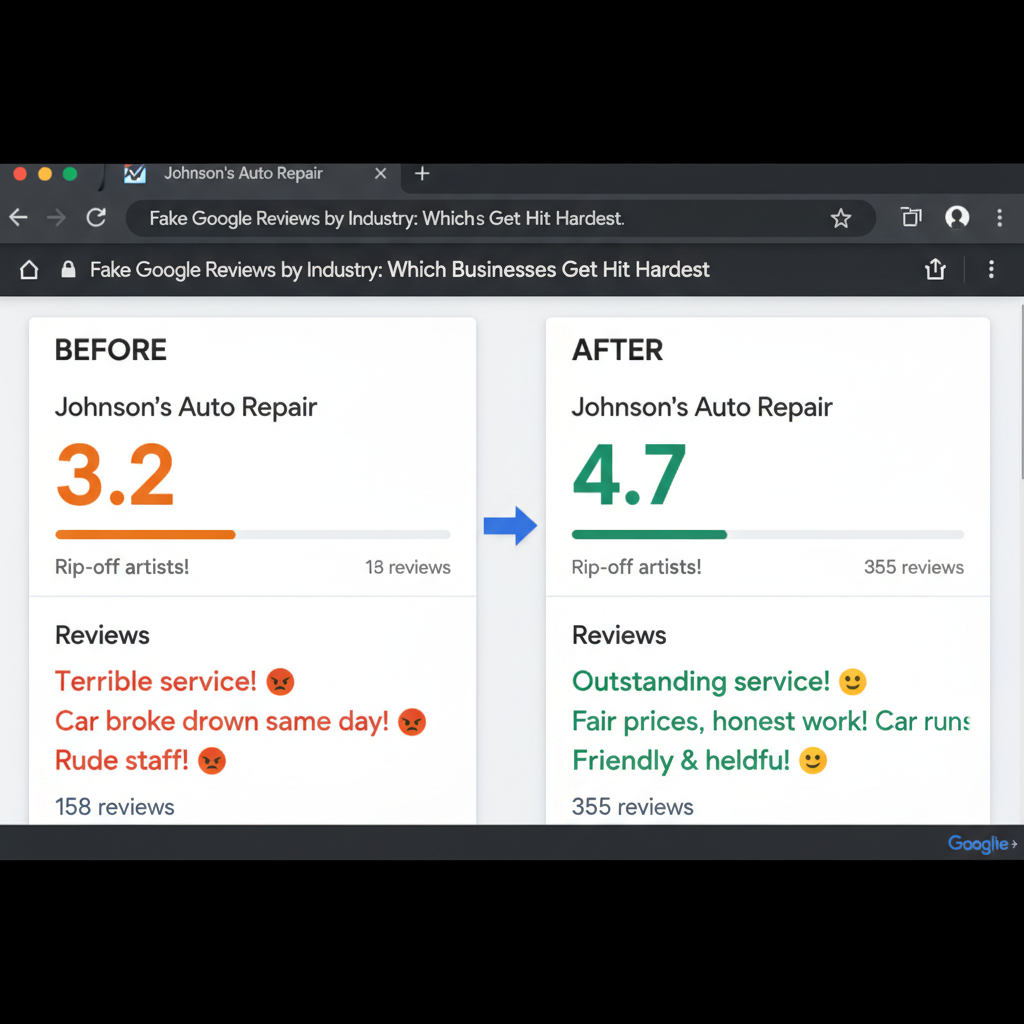This screenshot has width=1024, height=1024.
Task: Click the BEFORE heading
Action: point(110,350)
